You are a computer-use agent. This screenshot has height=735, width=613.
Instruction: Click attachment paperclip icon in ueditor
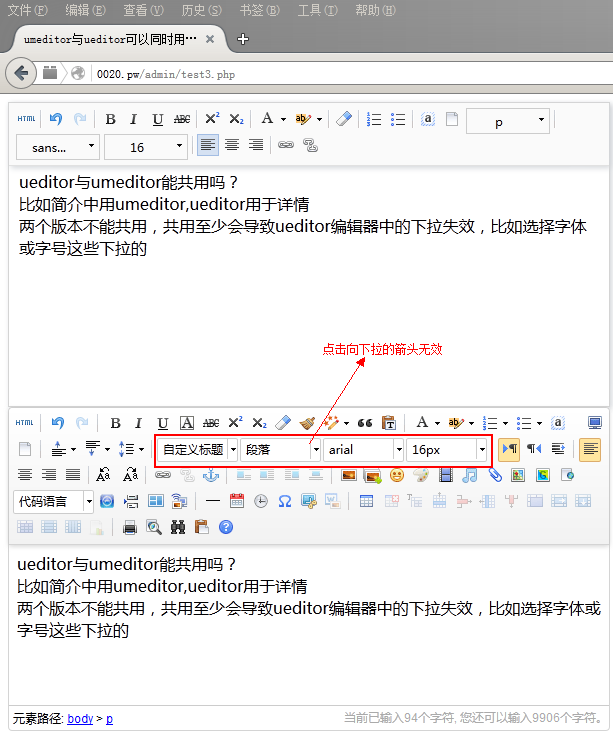pos(495,475)
